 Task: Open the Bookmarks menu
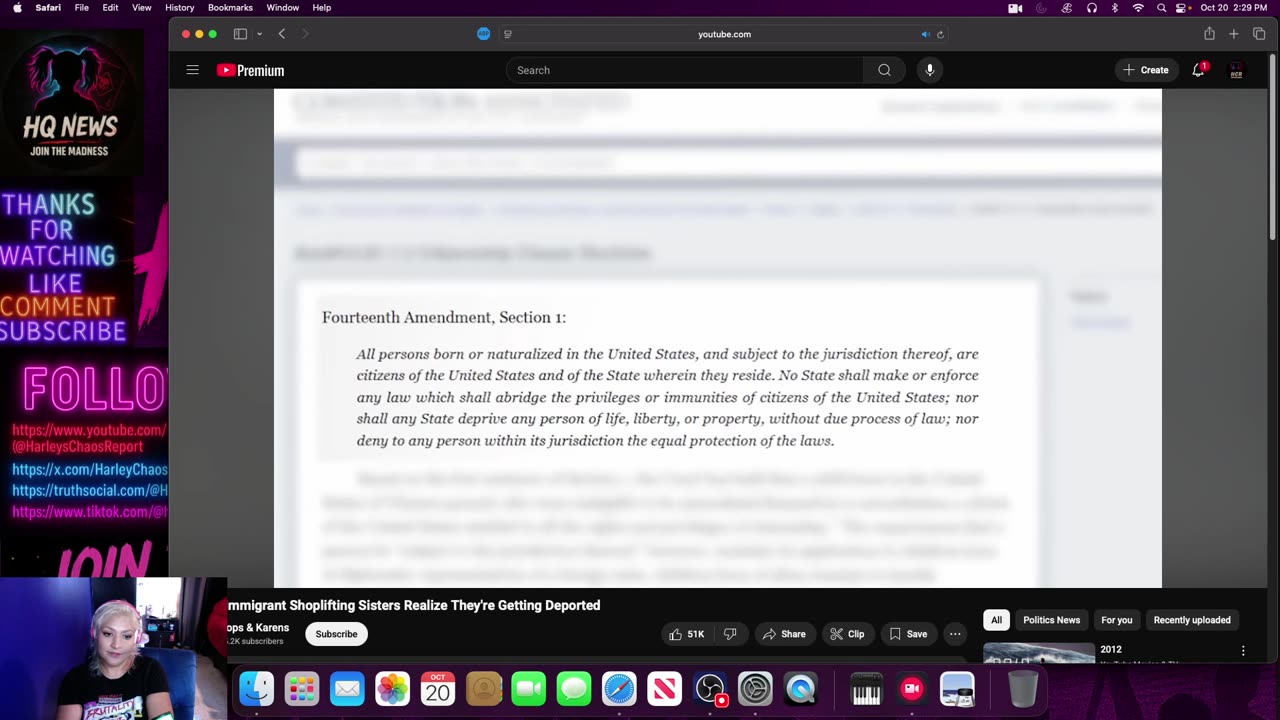230,8
